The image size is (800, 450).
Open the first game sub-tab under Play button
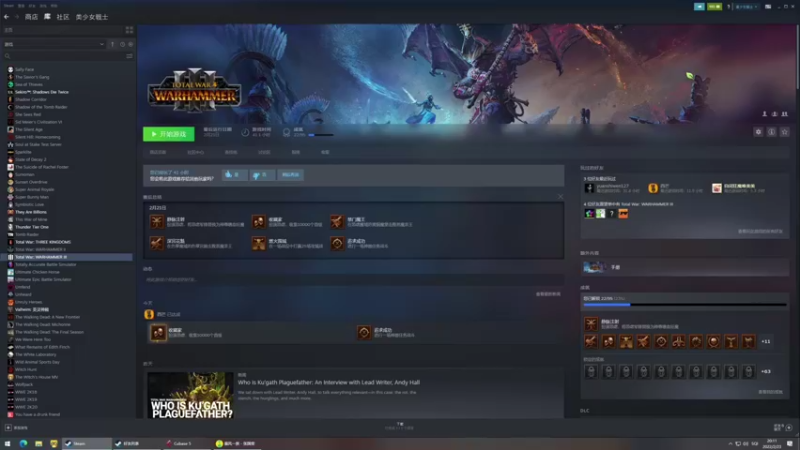point(158,152)
